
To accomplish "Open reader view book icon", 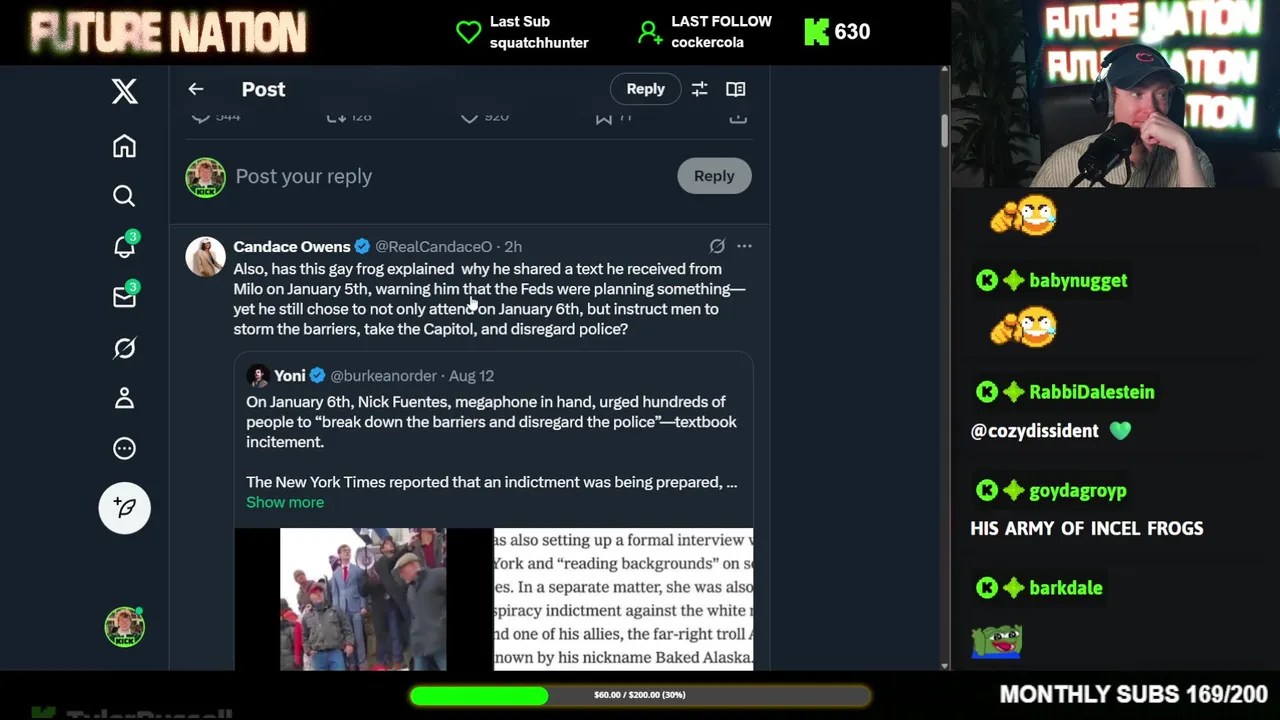I will [736, 89].
